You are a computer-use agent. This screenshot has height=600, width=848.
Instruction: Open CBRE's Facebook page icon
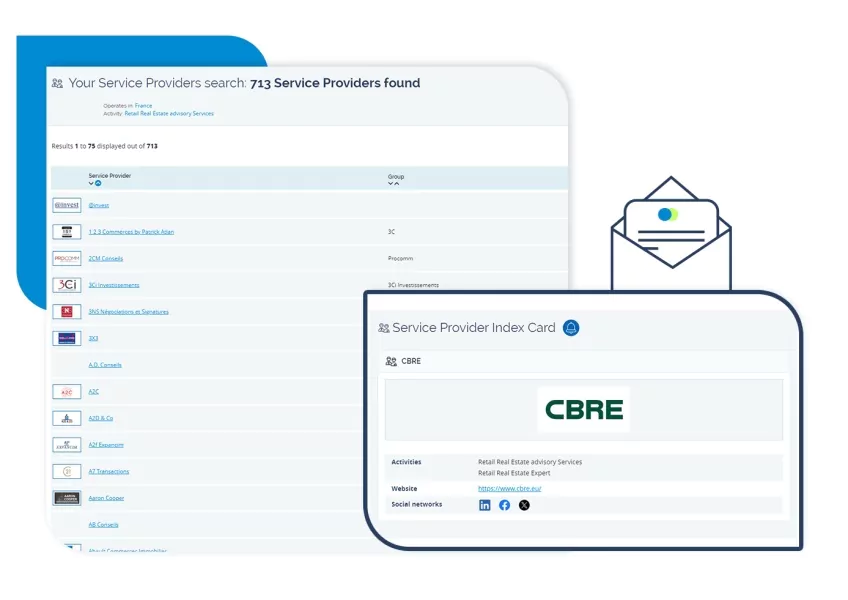pyautogui.click(x=504, y=505)
